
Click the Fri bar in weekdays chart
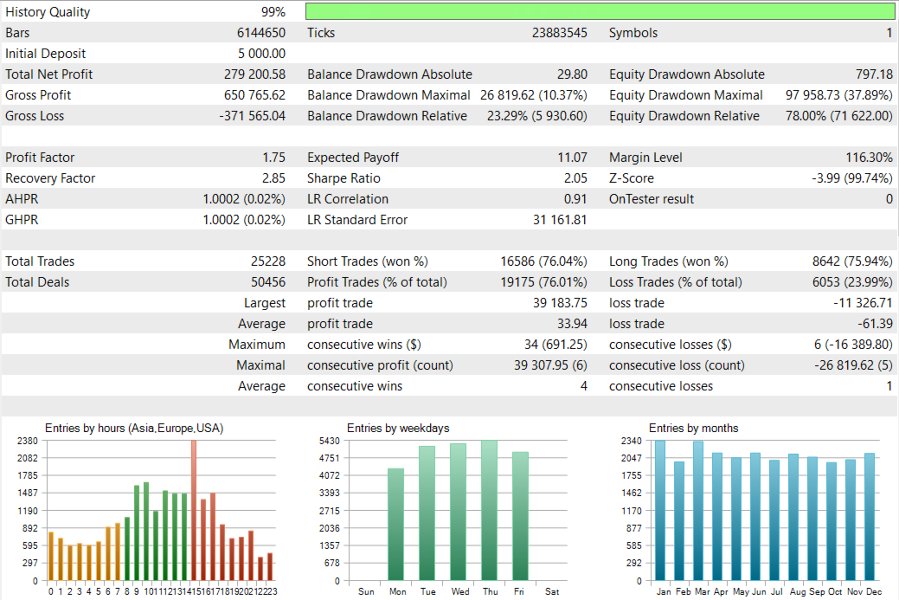click(520, 516)
